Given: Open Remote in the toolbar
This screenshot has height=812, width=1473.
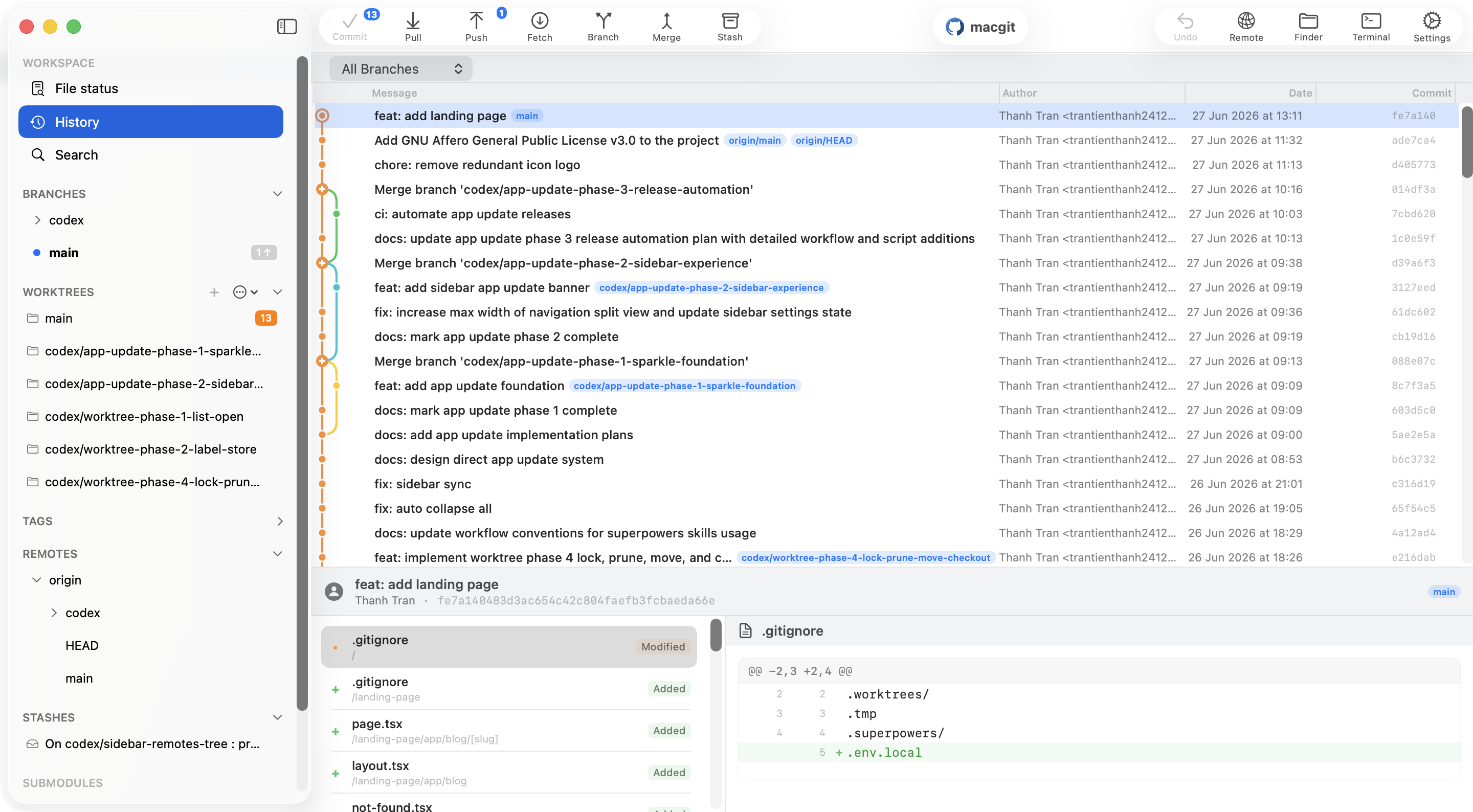Looking at the screenshot, I should point(1246,26).
